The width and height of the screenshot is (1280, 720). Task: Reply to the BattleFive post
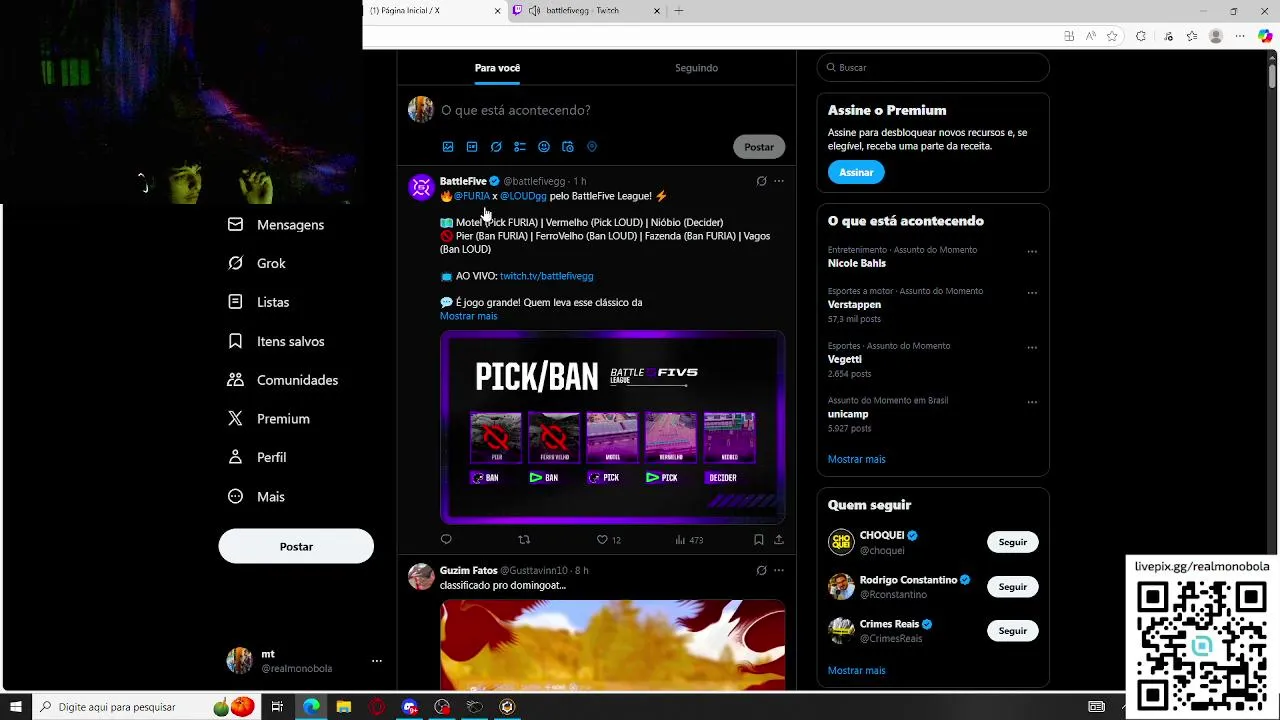click(x=446, y=540)
